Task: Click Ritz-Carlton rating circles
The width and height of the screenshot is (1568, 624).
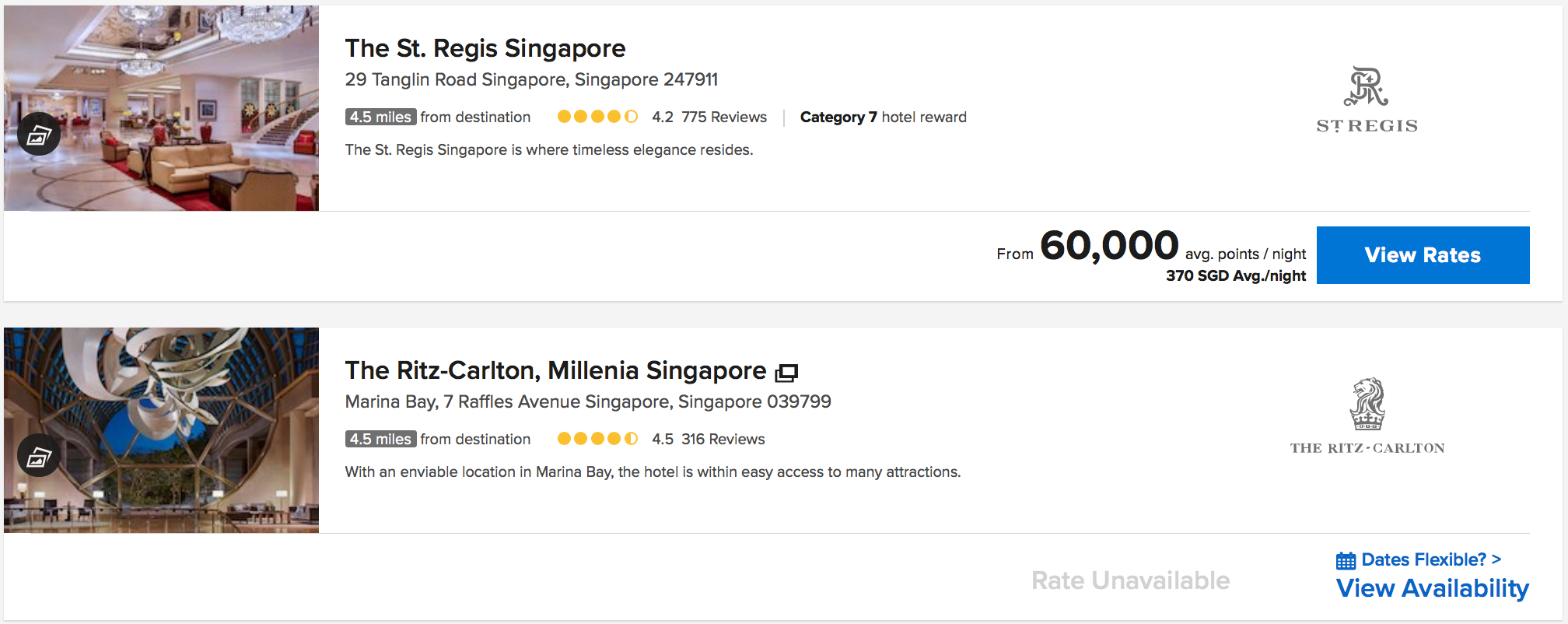Action: (x=597, y=439)
